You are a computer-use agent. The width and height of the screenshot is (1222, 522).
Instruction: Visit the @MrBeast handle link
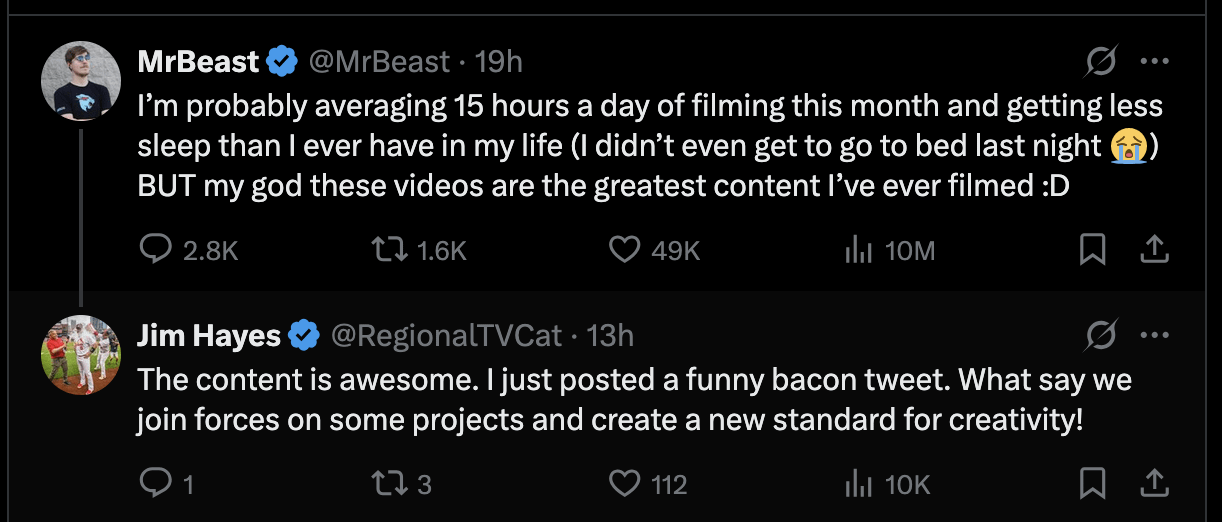pos(378,62)
